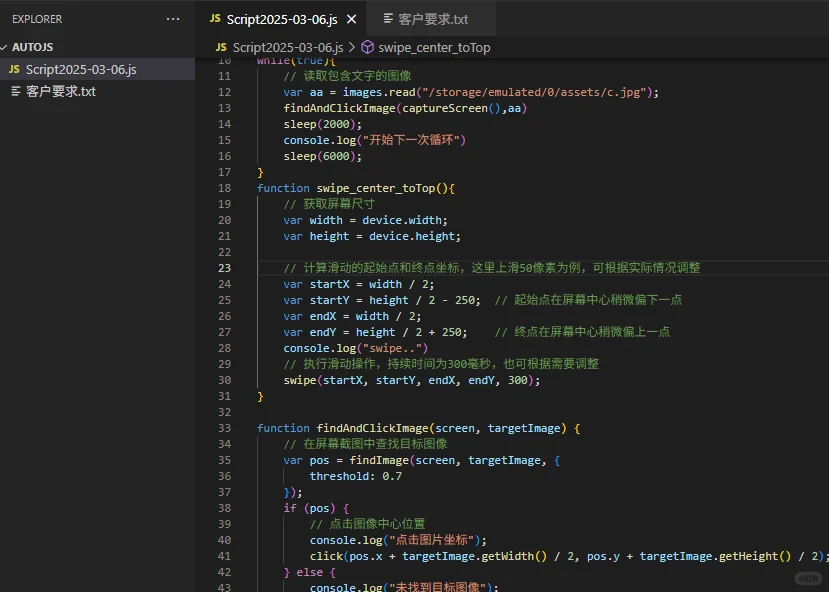This screenshot has width=829, height=592.
Task: Click the "开始下一次循环" log string
Action: (x=411, y=140)
